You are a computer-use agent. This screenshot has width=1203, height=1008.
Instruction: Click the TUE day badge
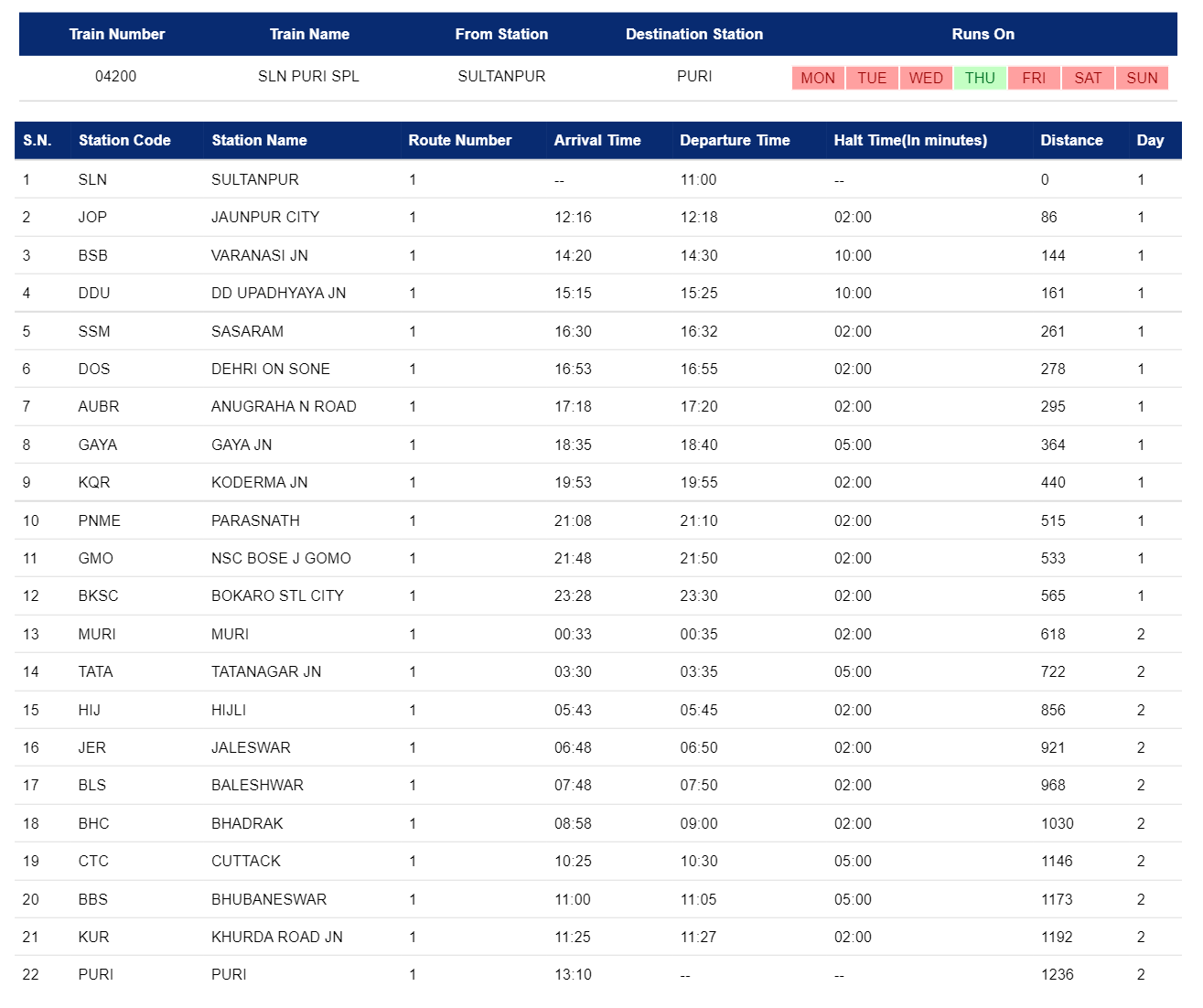pos(872,78)
